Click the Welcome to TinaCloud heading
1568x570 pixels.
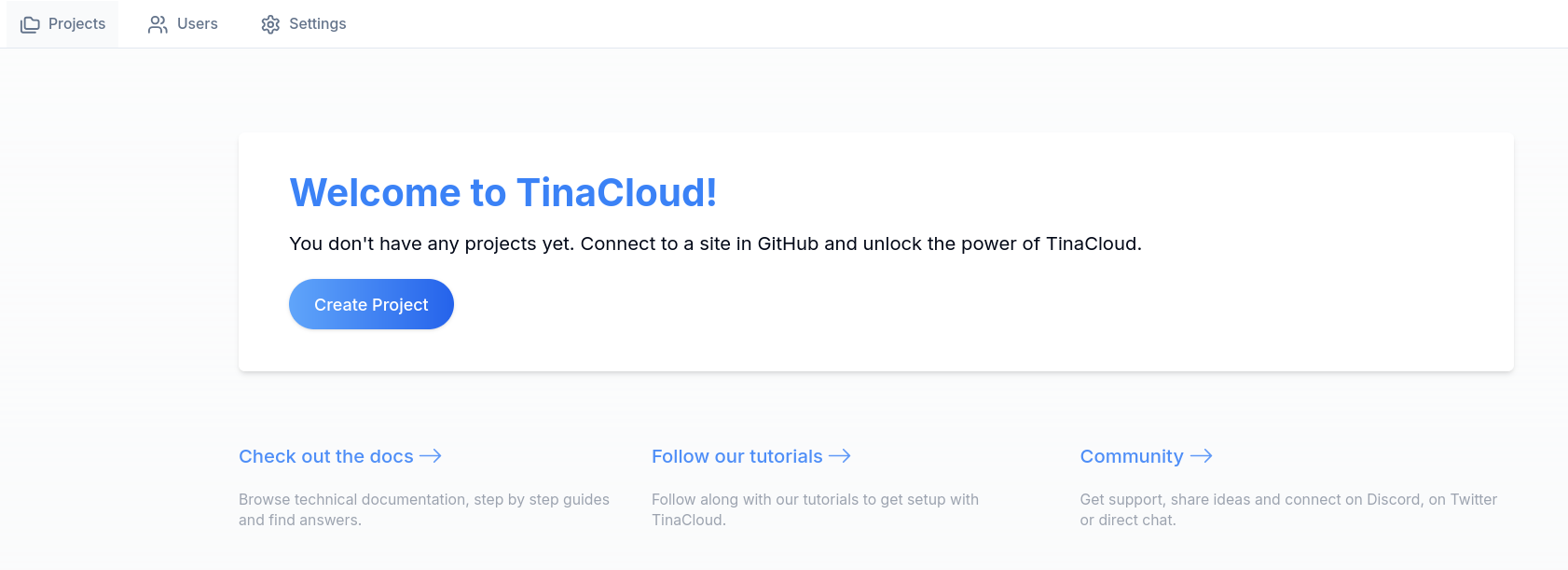[503, 193]
